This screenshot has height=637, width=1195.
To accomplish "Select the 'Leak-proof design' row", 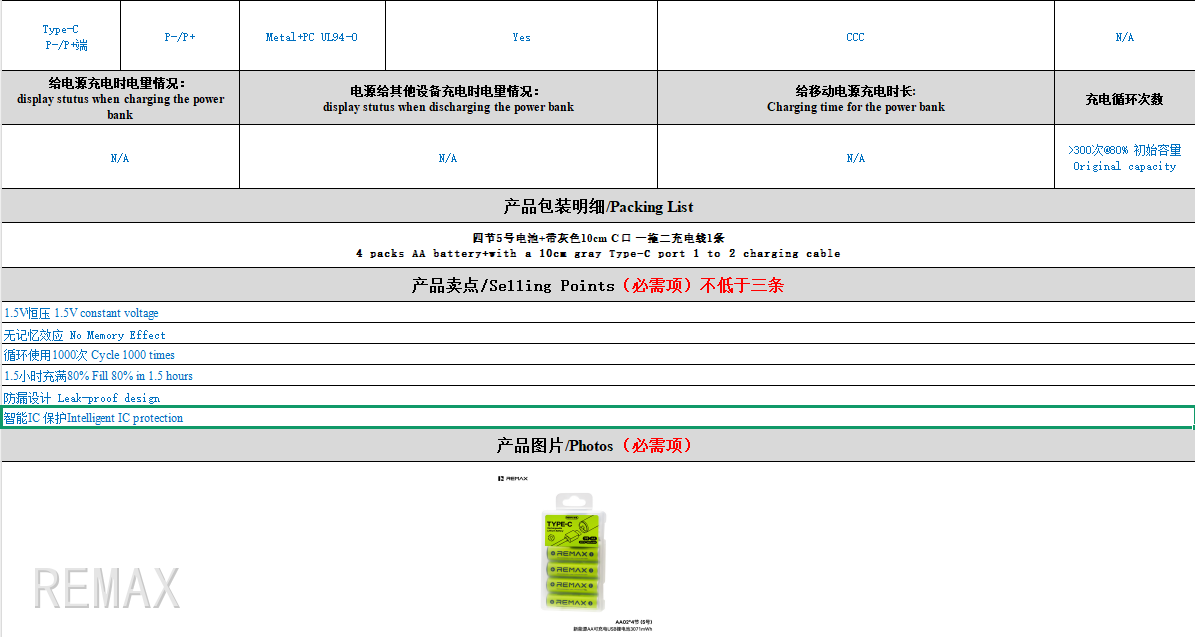I will [82, 398].
